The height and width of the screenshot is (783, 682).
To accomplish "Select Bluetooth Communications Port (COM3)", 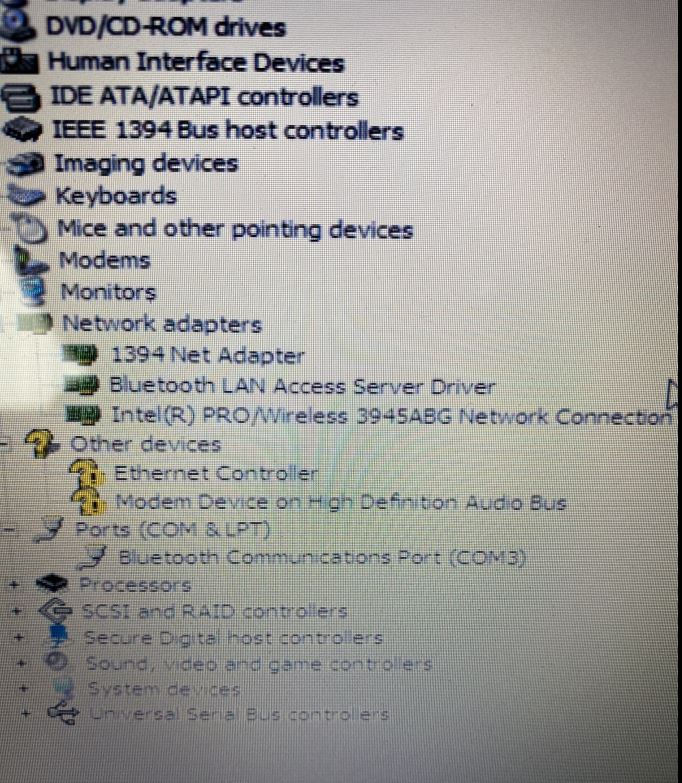I will pos(322,557).
